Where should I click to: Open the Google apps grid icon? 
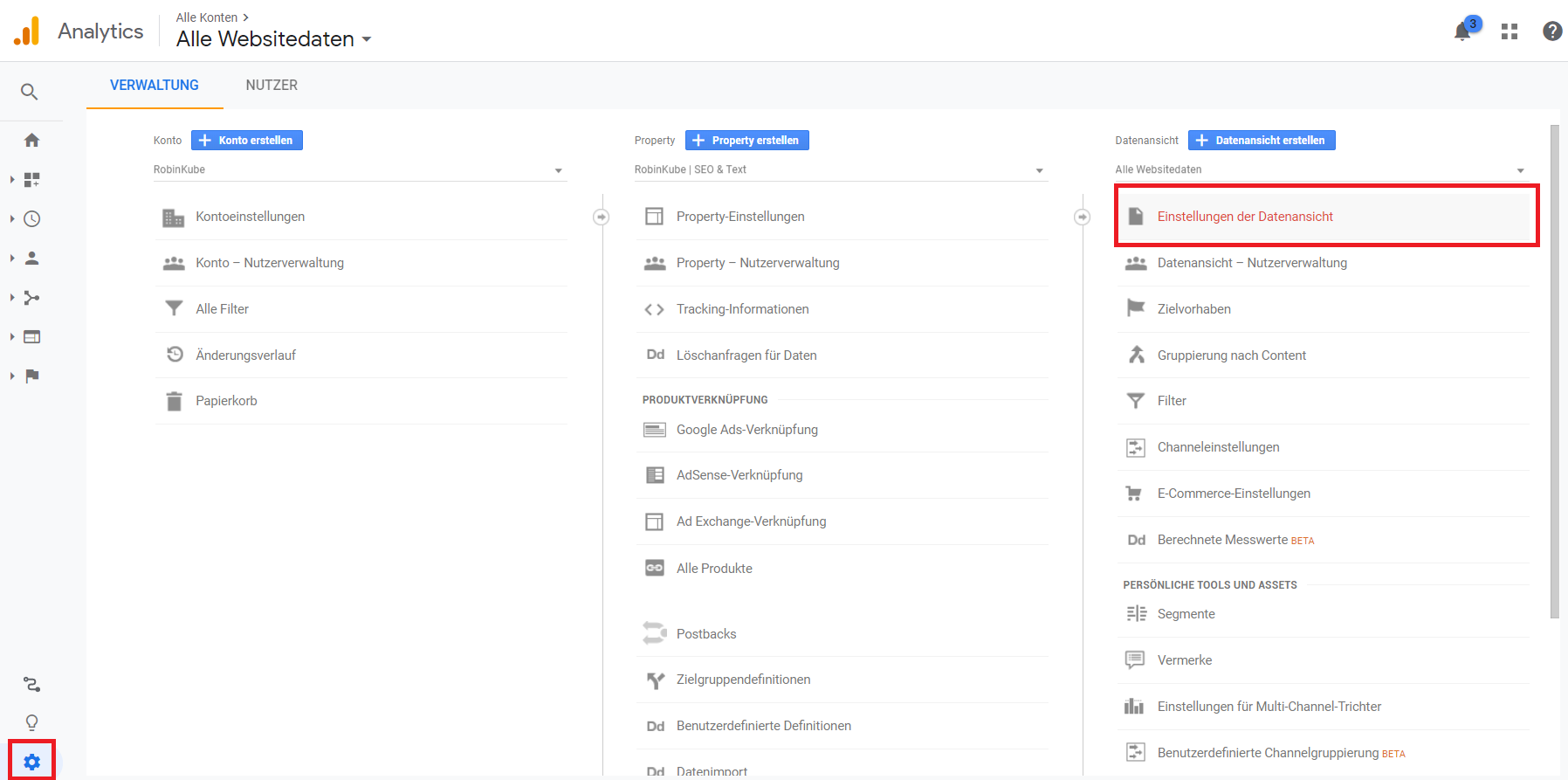(x=1510, y=31)
